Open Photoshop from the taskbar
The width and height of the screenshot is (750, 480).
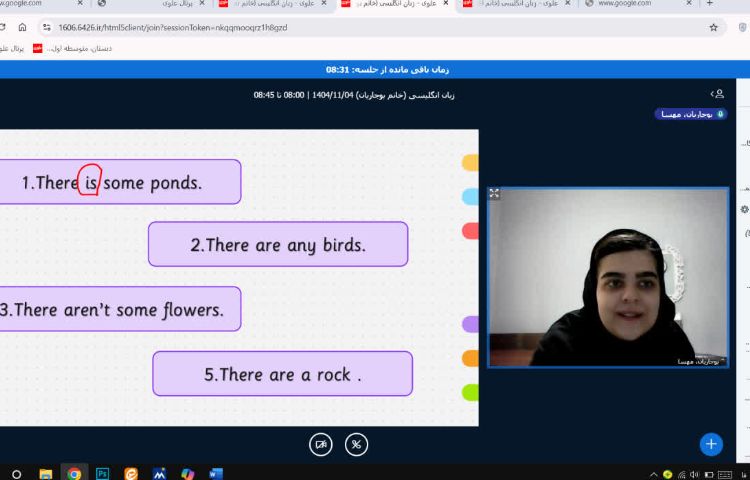click(x=102, y=473)
